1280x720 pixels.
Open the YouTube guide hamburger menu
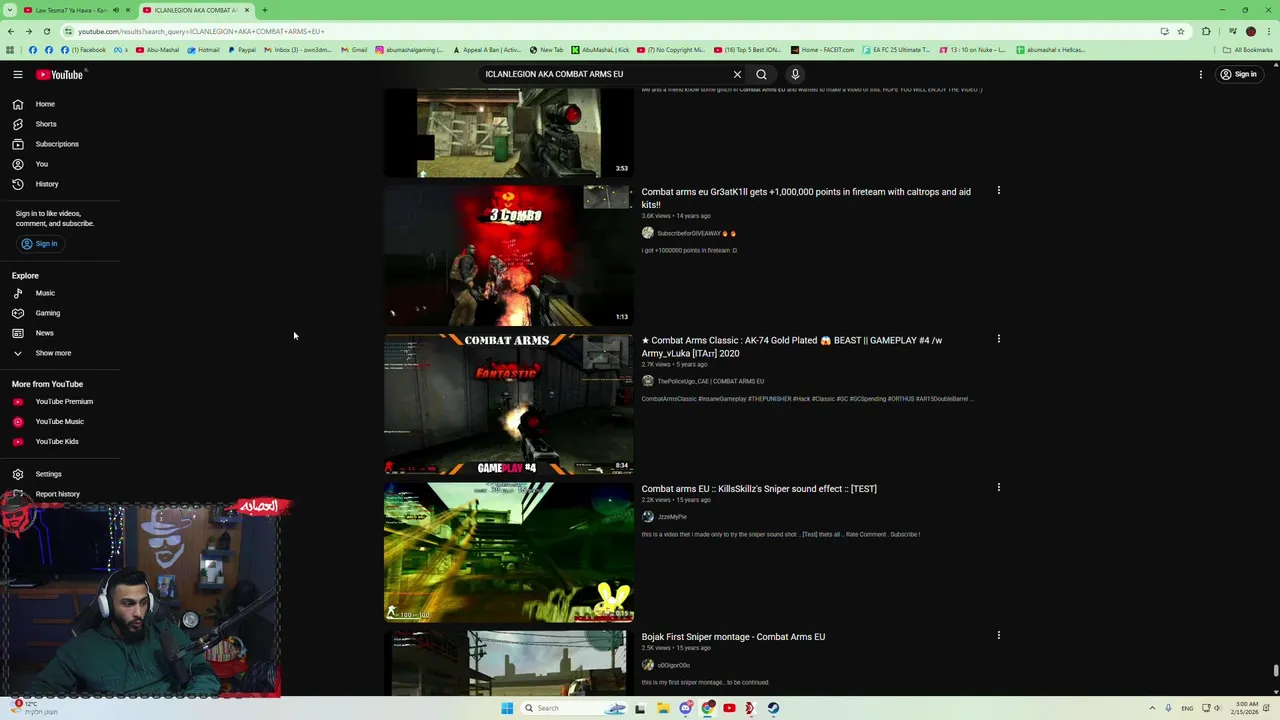[x=17, y=74]
